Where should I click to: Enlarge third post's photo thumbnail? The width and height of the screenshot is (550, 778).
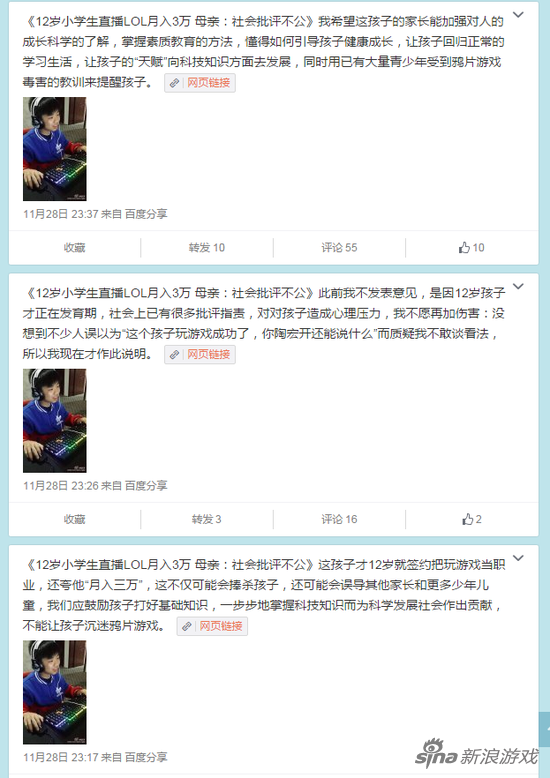[55, 692]
